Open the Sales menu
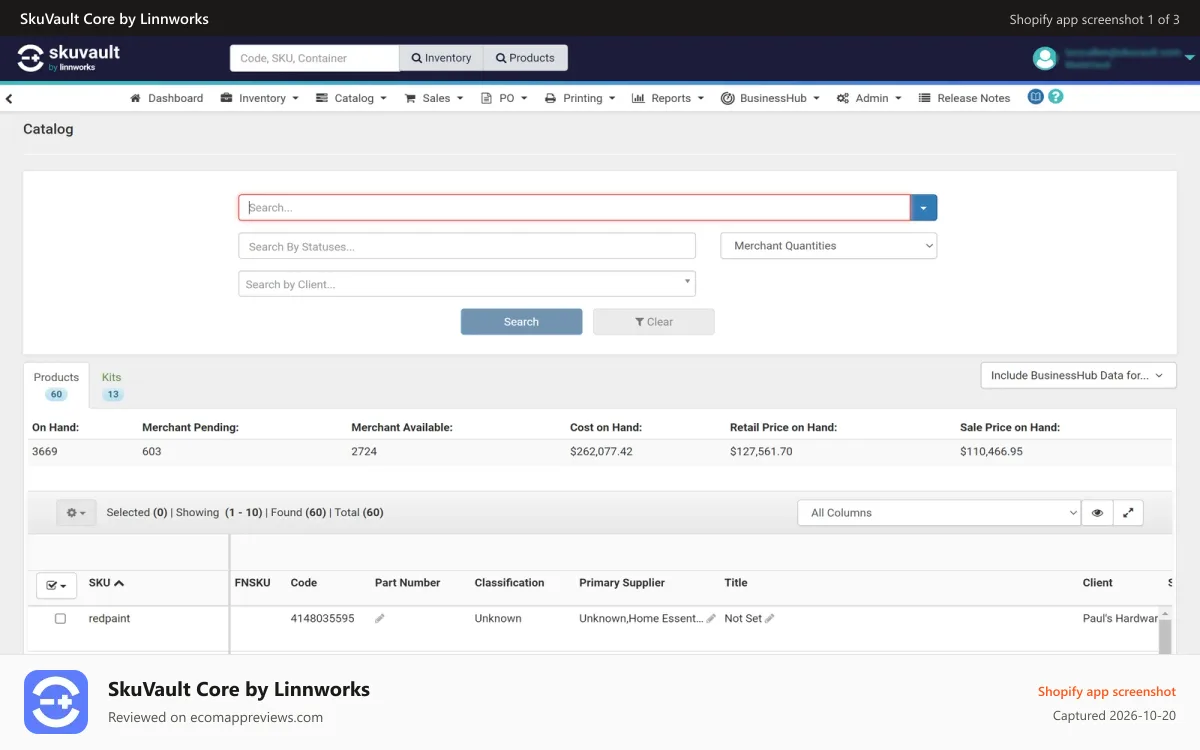Image resolution: width=1200 pixels, height=750 pixels. 434,98
